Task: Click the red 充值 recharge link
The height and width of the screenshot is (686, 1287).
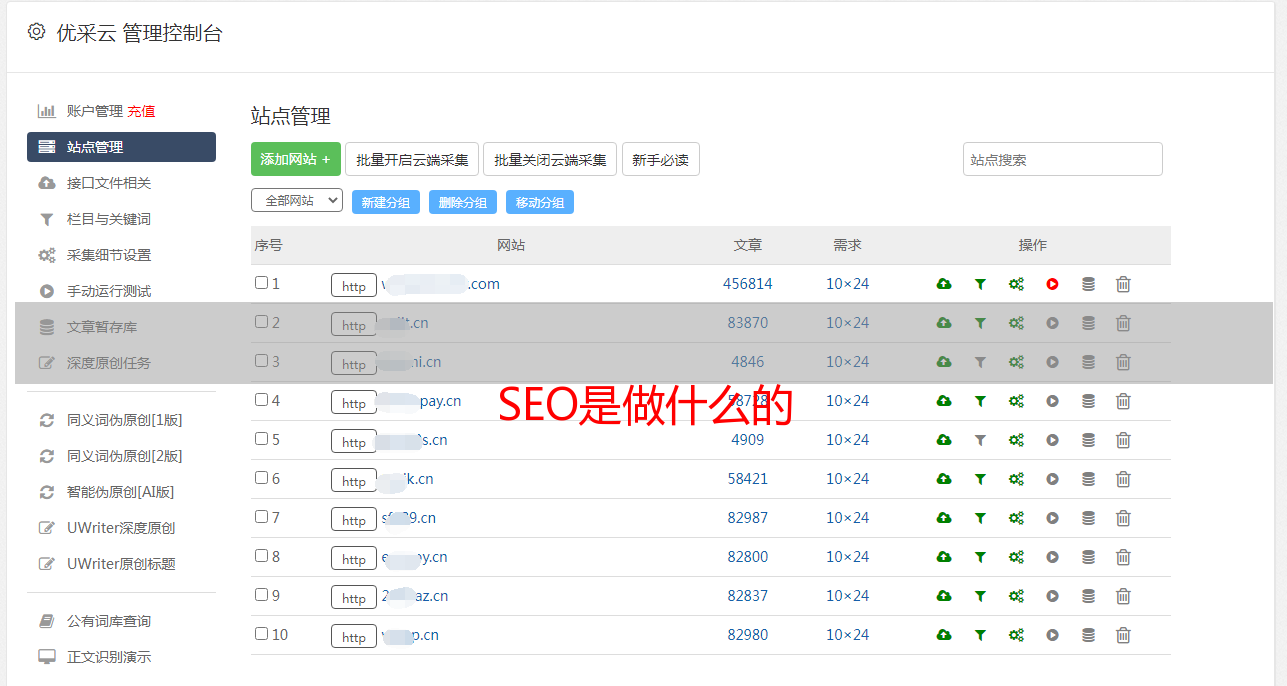Action: [x=141, y=111]
